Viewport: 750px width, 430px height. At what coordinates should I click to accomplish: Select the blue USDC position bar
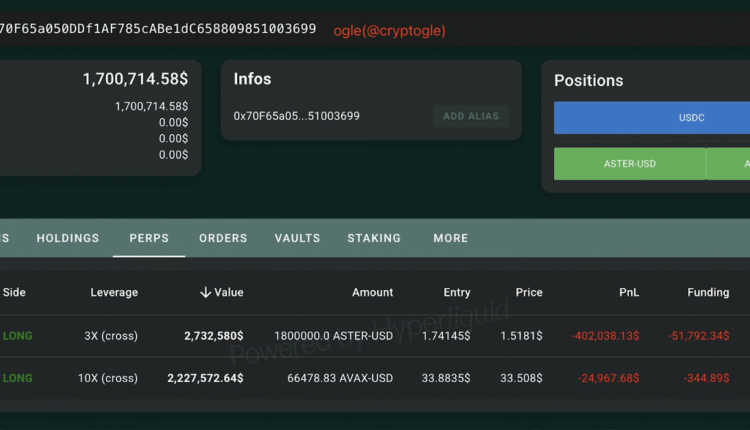[x=651, y=117]
